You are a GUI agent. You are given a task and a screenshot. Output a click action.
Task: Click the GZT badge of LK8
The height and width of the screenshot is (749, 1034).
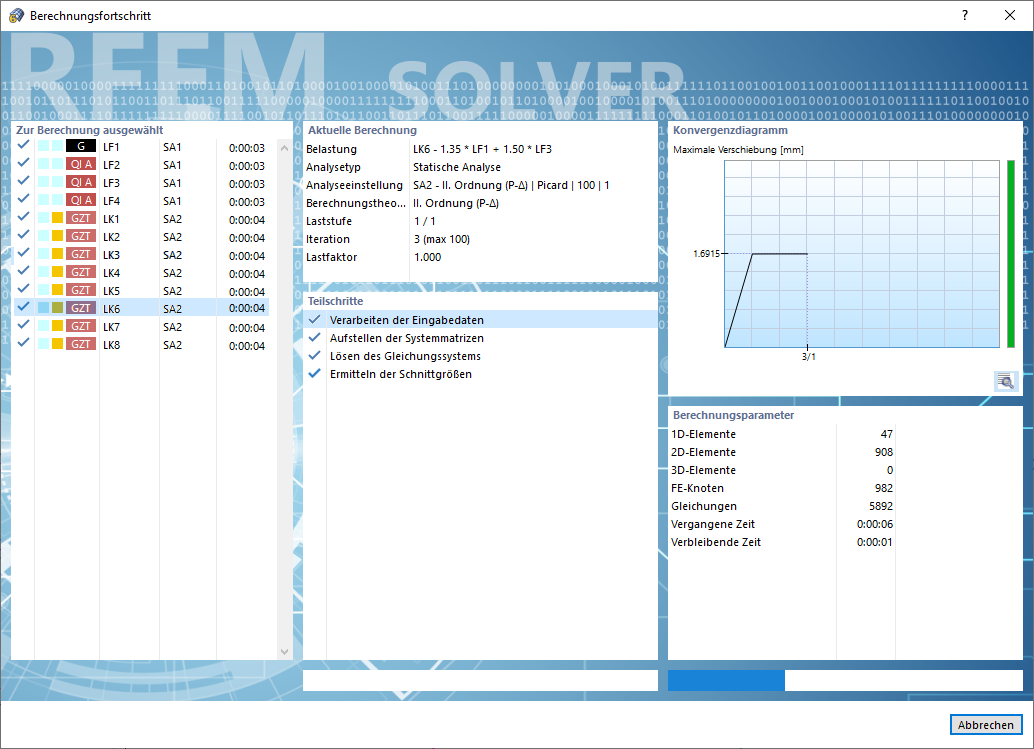pos(80,344)
